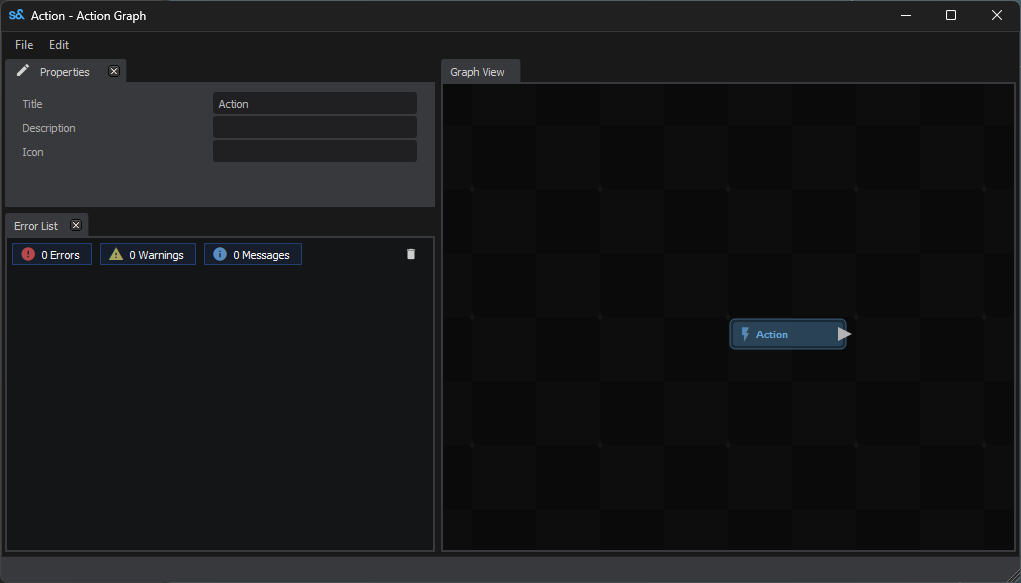Close the Error List tab
Viewport: 1021px width, 583px height.
click(x=75, y=224)
